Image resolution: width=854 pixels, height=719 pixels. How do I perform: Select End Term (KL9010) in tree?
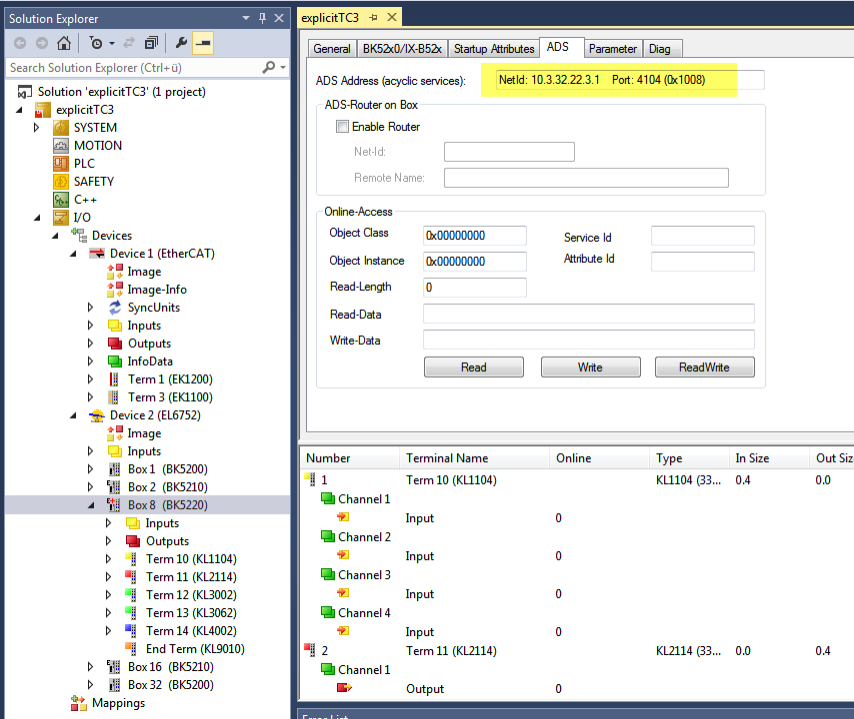coord(195,649)
